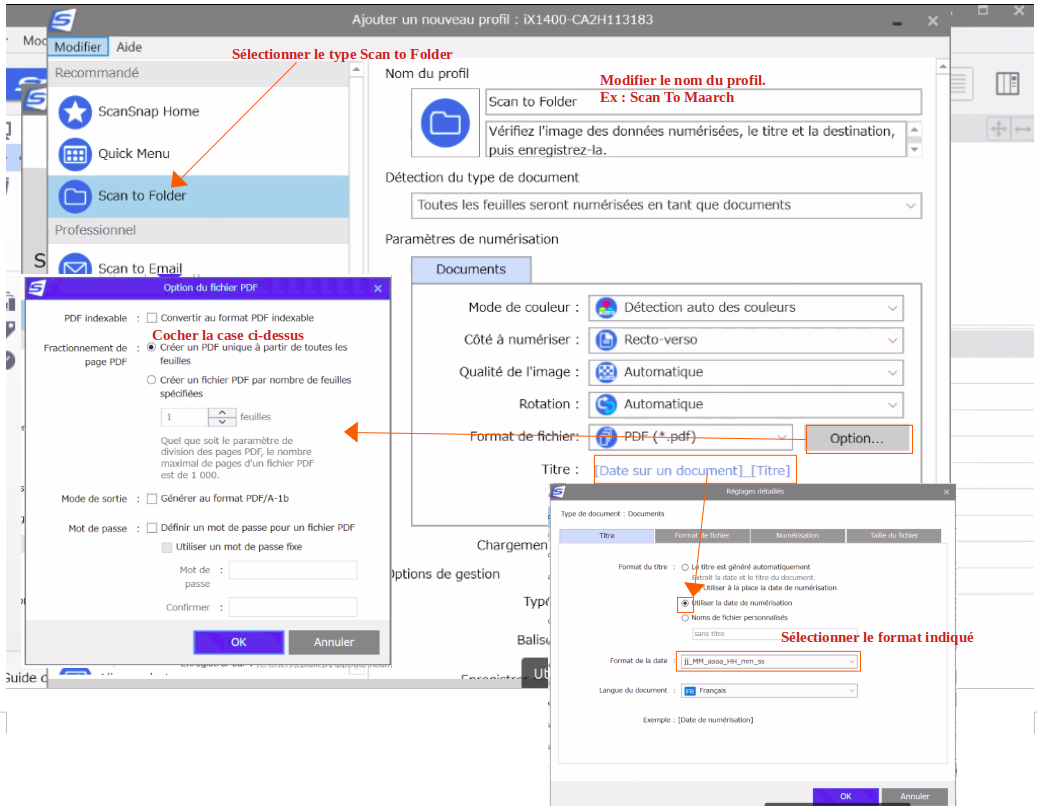This screenshot has width=1037, height=809.
Task: Click OK in the Option du fichier PDF dialog
Action: (239, 642)
